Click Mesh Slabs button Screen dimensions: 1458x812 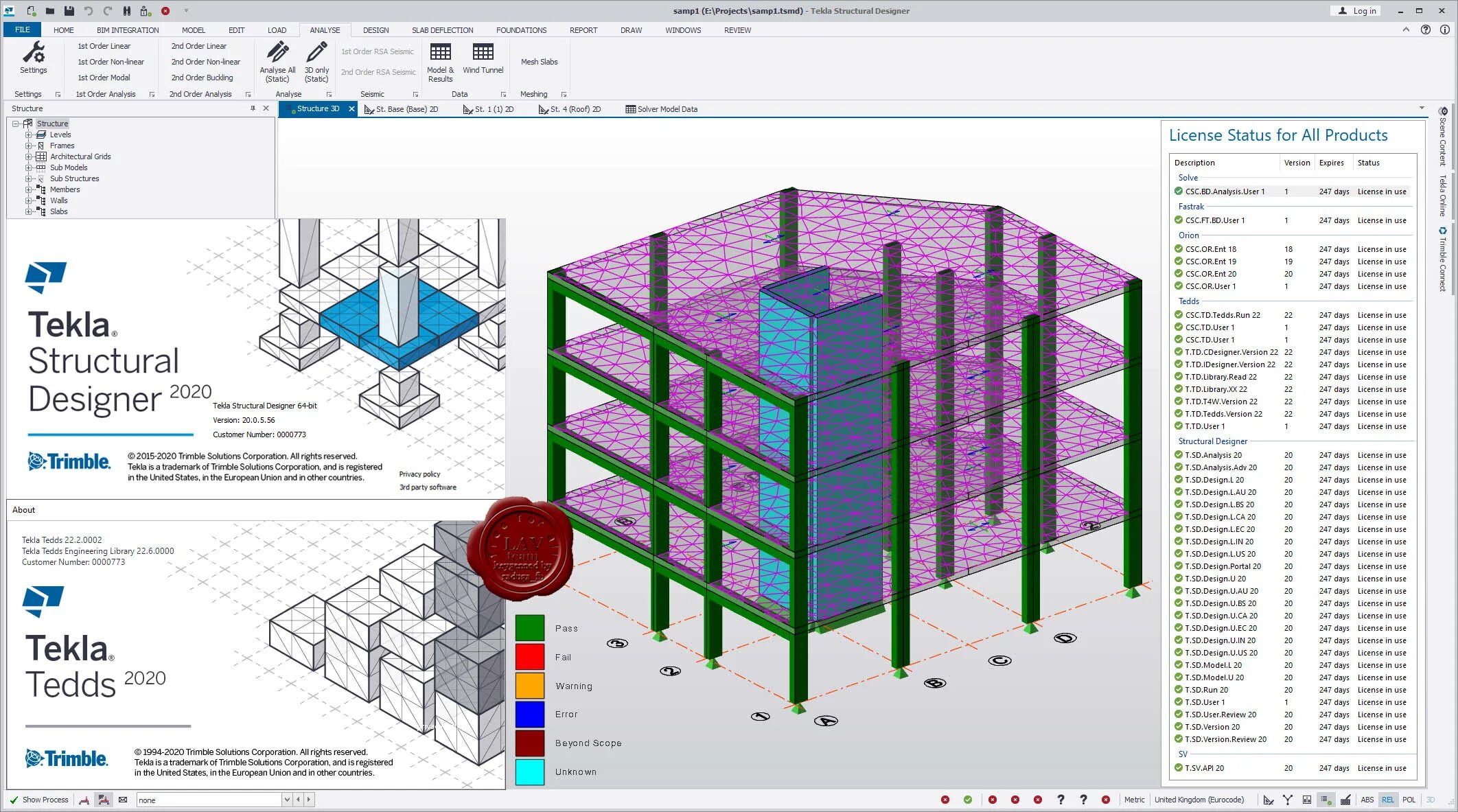539,62
